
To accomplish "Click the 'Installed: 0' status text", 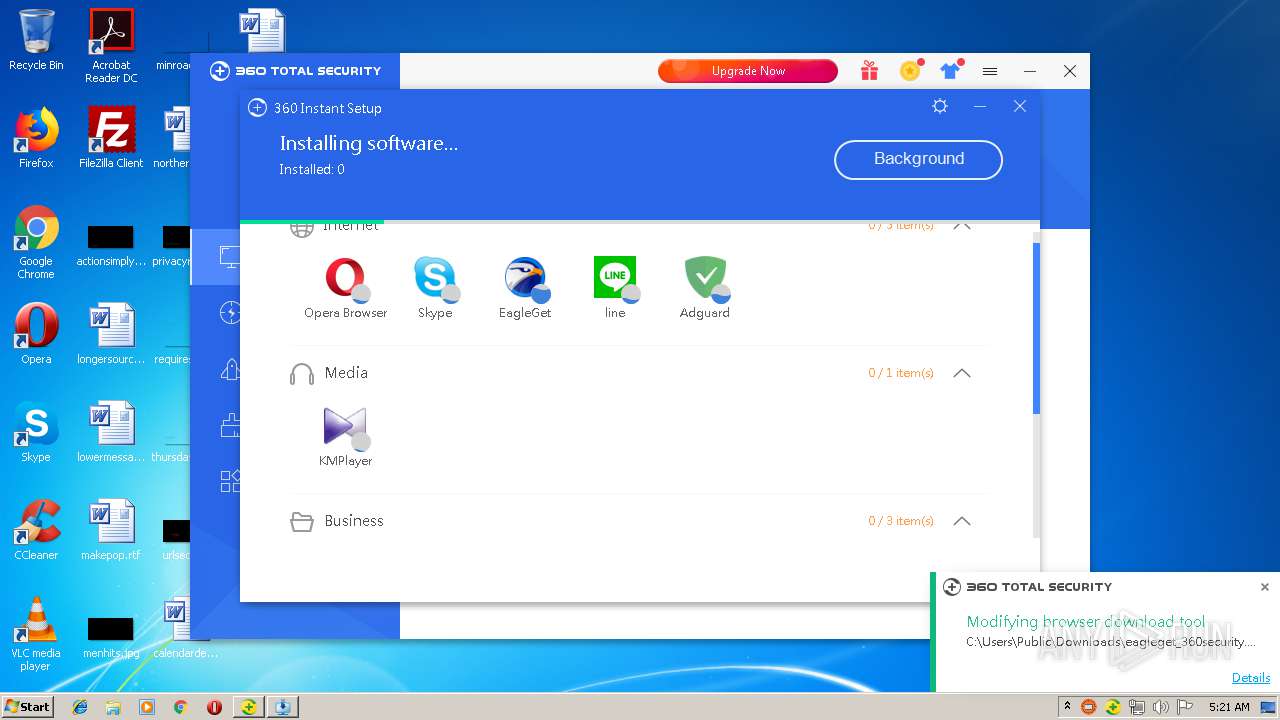I will point(312,170).
